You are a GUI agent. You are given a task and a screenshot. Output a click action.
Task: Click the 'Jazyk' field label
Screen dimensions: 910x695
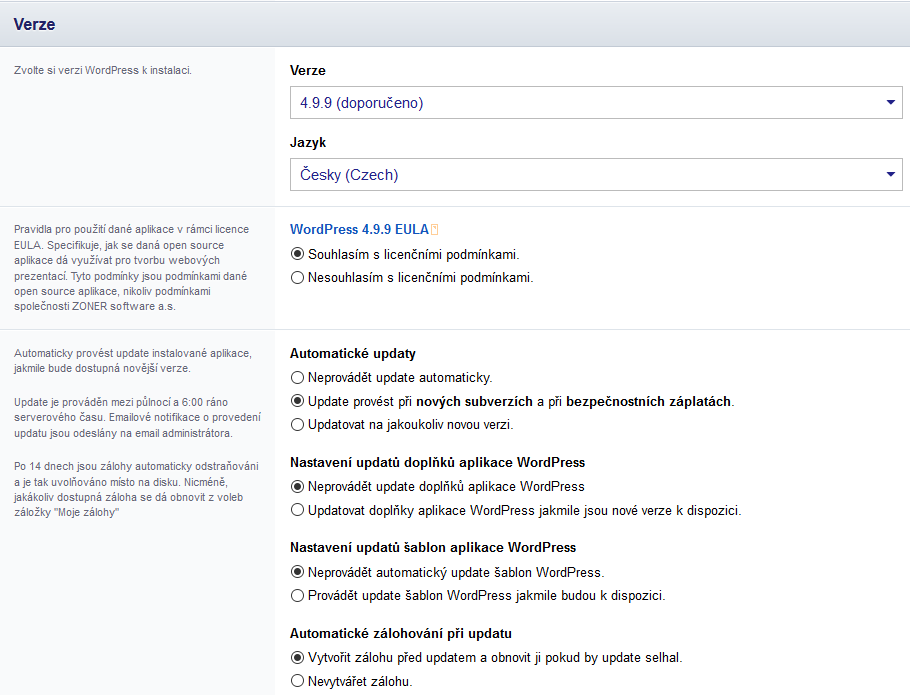(x=308, y=143)
